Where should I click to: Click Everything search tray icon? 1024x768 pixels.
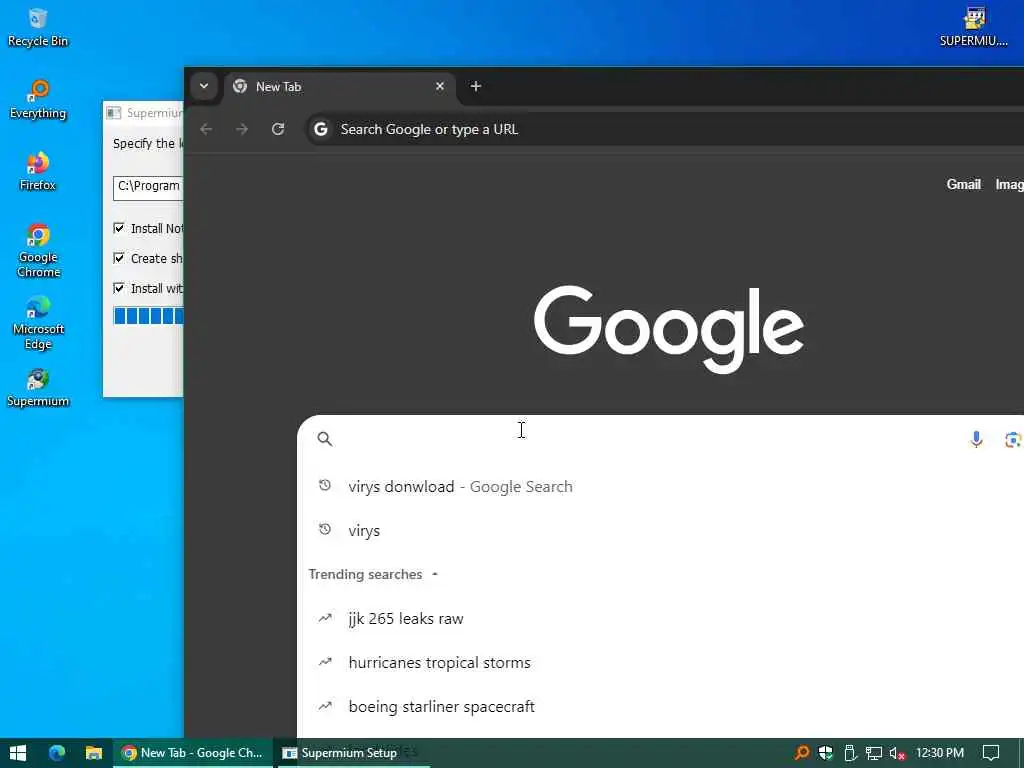click(802, 753)
